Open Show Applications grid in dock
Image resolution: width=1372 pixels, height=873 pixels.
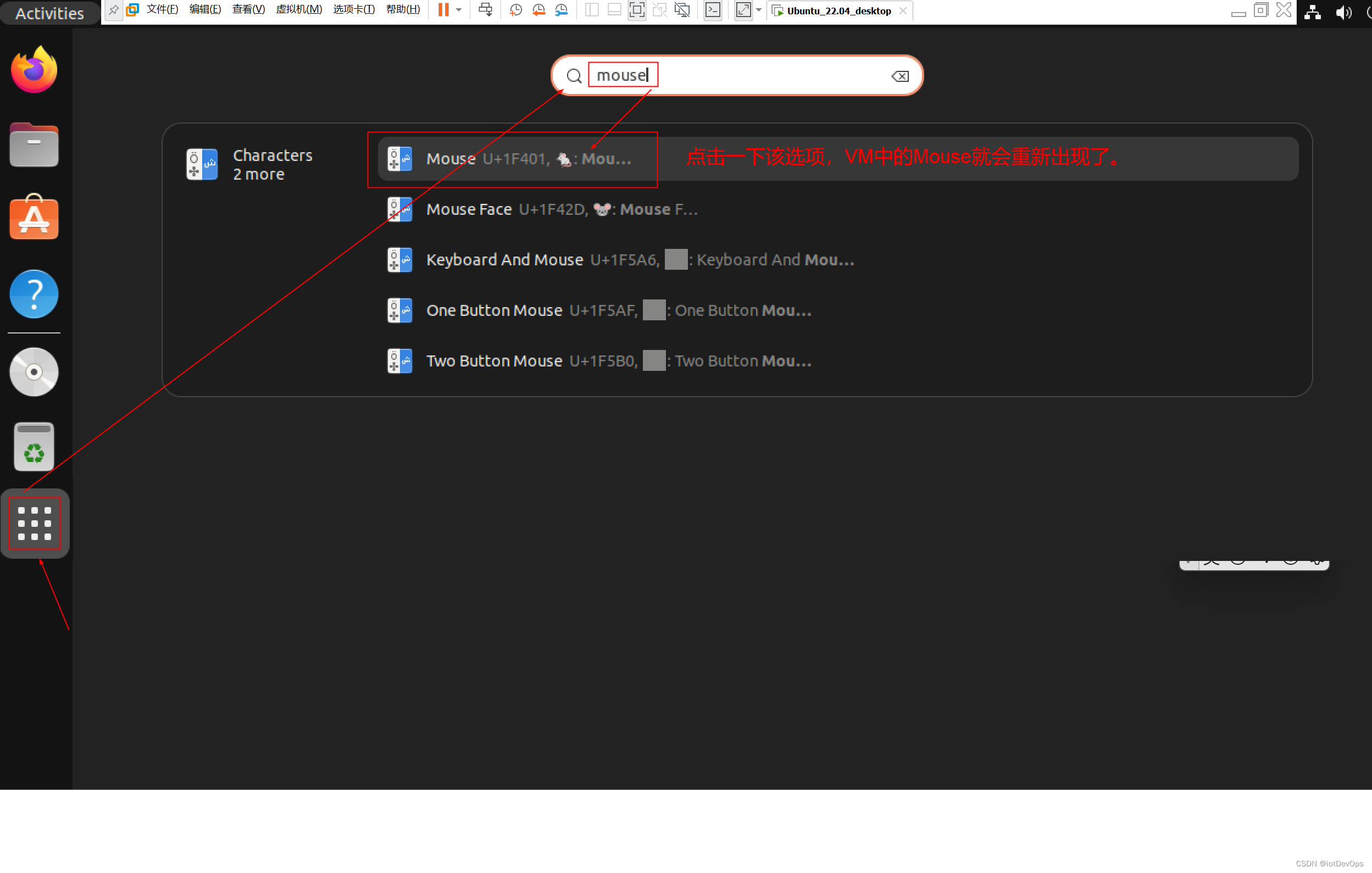35,524
